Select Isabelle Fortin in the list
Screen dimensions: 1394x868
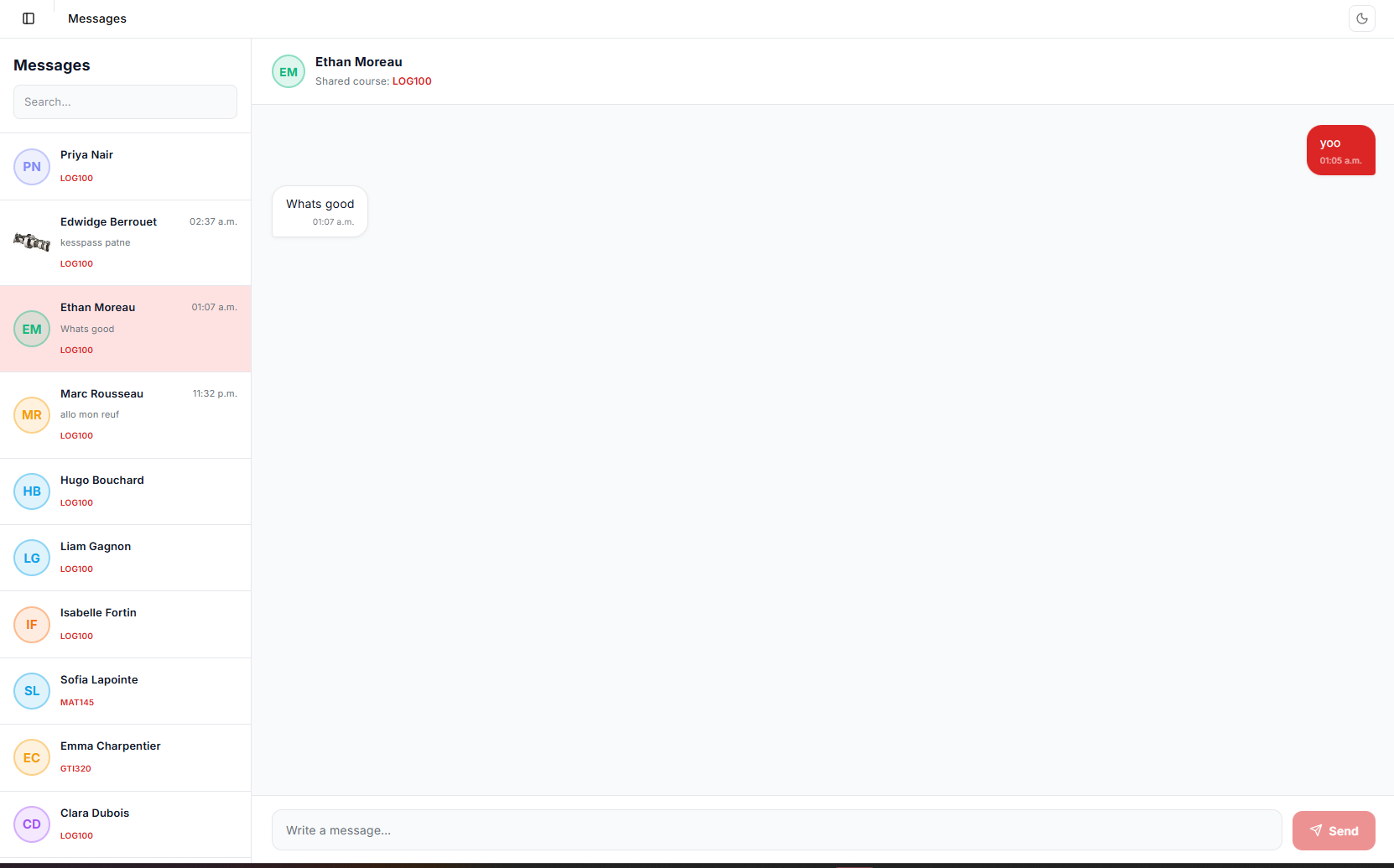(125, 625)
